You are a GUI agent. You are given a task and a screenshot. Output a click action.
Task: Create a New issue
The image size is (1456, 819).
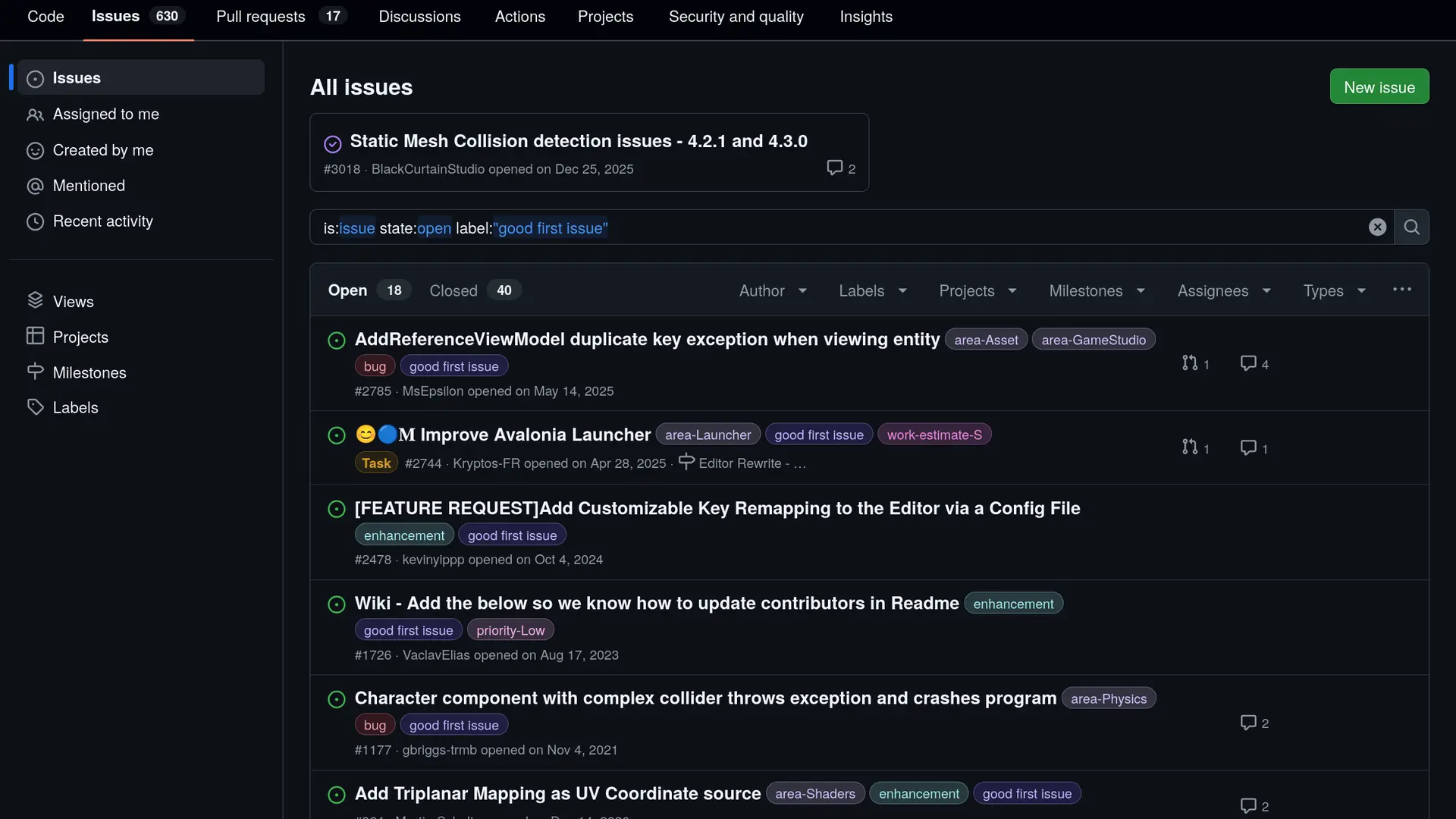click(1379, 87)
